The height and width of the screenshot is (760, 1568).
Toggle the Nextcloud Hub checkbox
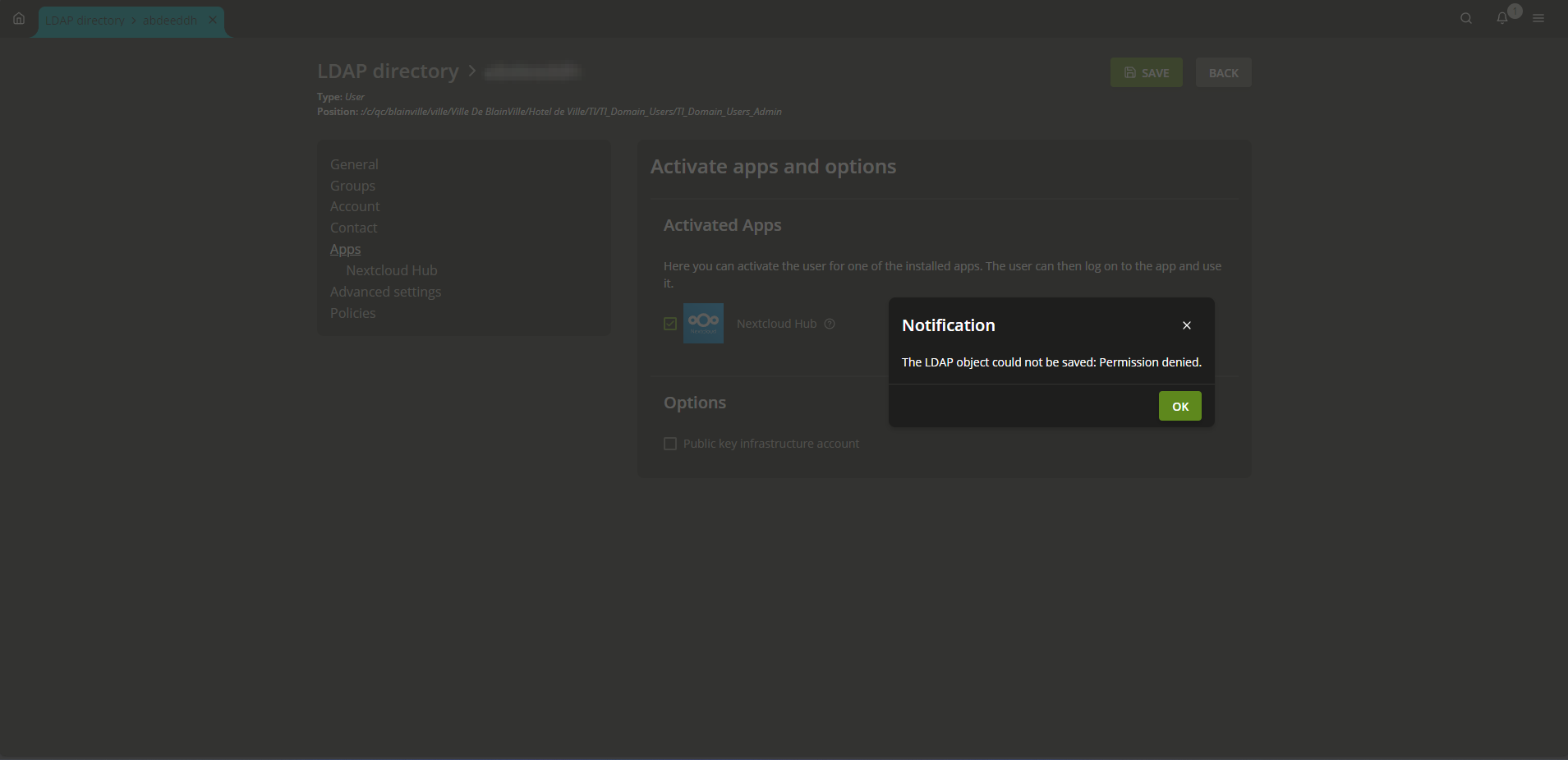pyautogui.click(x=670, y=324)
